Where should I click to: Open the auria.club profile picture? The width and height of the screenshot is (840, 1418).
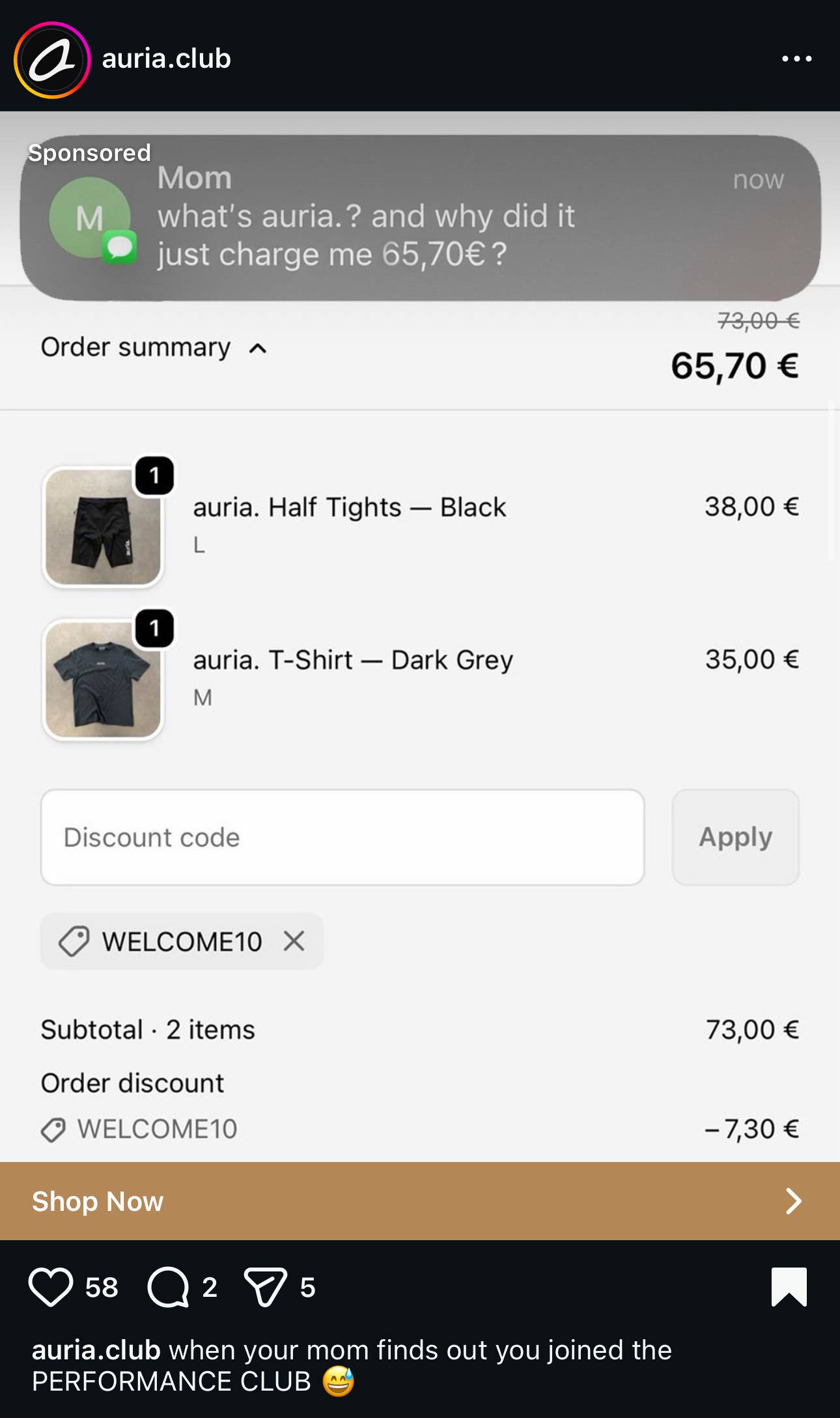coord(52,60)
